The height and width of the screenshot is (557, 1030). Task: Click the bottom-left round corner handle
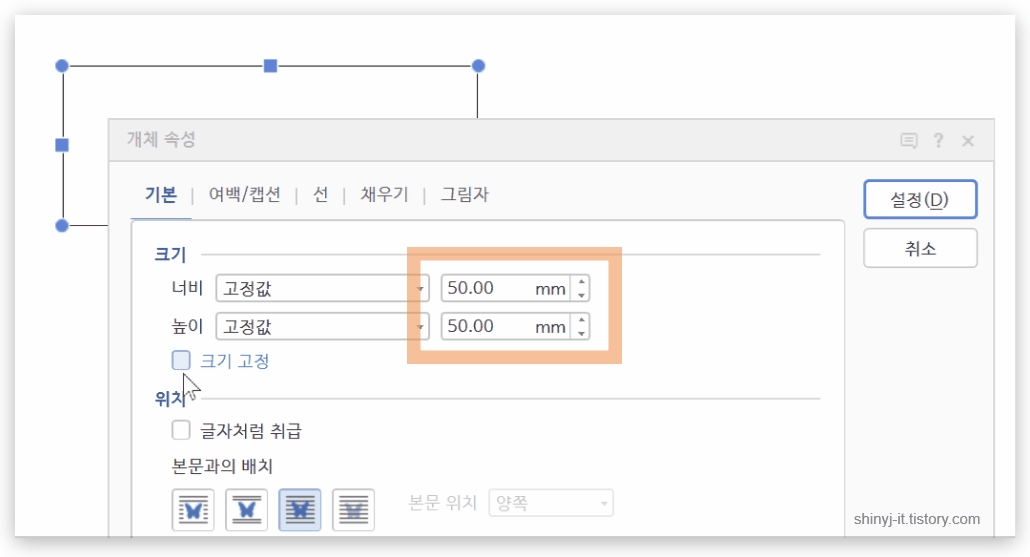click(x=62, y=225)
